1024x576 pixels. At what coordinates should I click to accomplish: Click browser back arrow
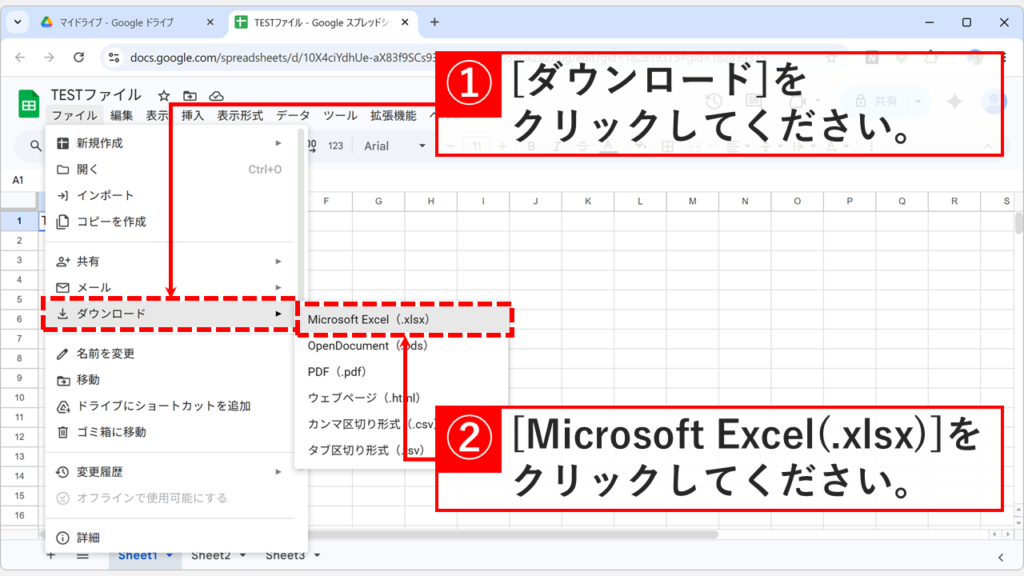pyautogui.click(x=20, y=57)
